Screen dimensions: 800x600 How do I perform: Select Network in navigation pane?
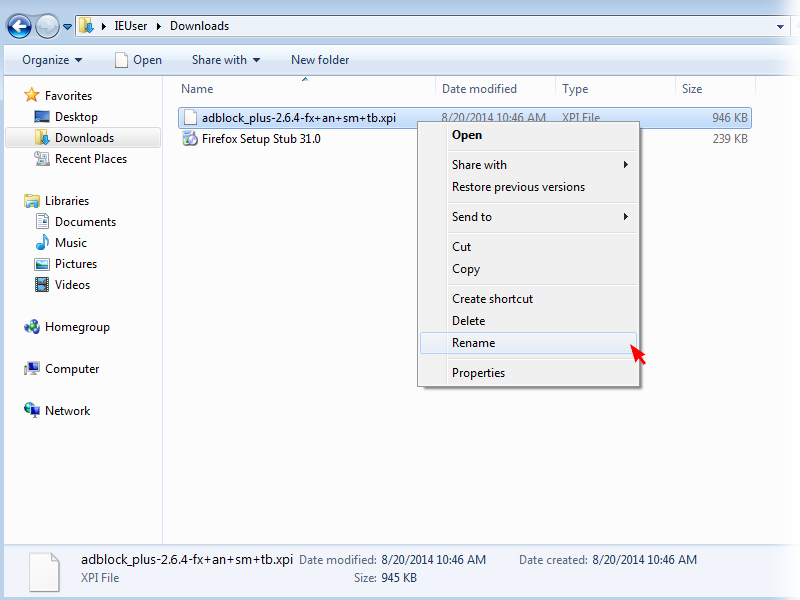(67, 411)
